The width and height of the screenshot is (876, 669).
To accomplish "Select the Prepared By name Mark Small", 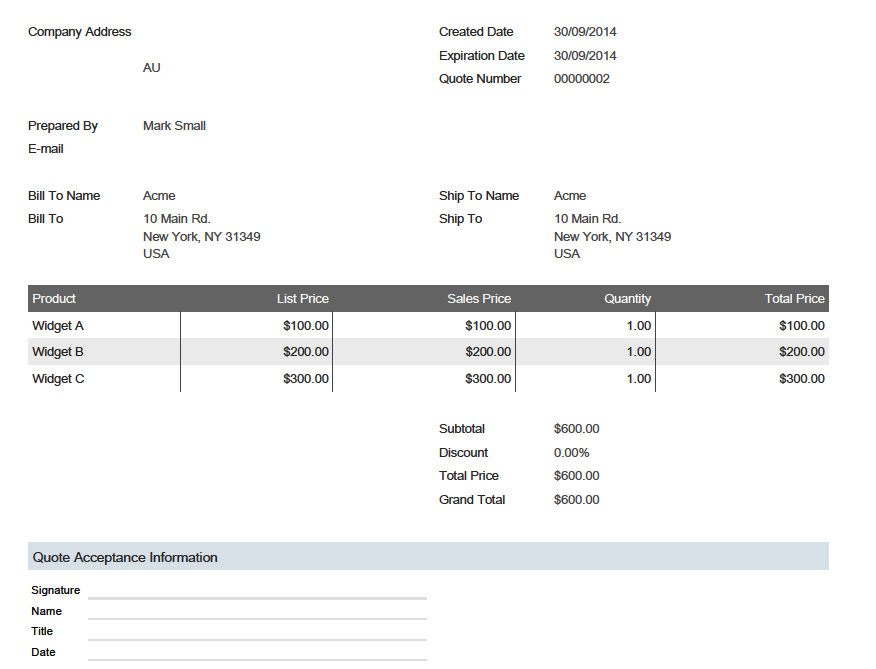I will [x=174, y=125].
